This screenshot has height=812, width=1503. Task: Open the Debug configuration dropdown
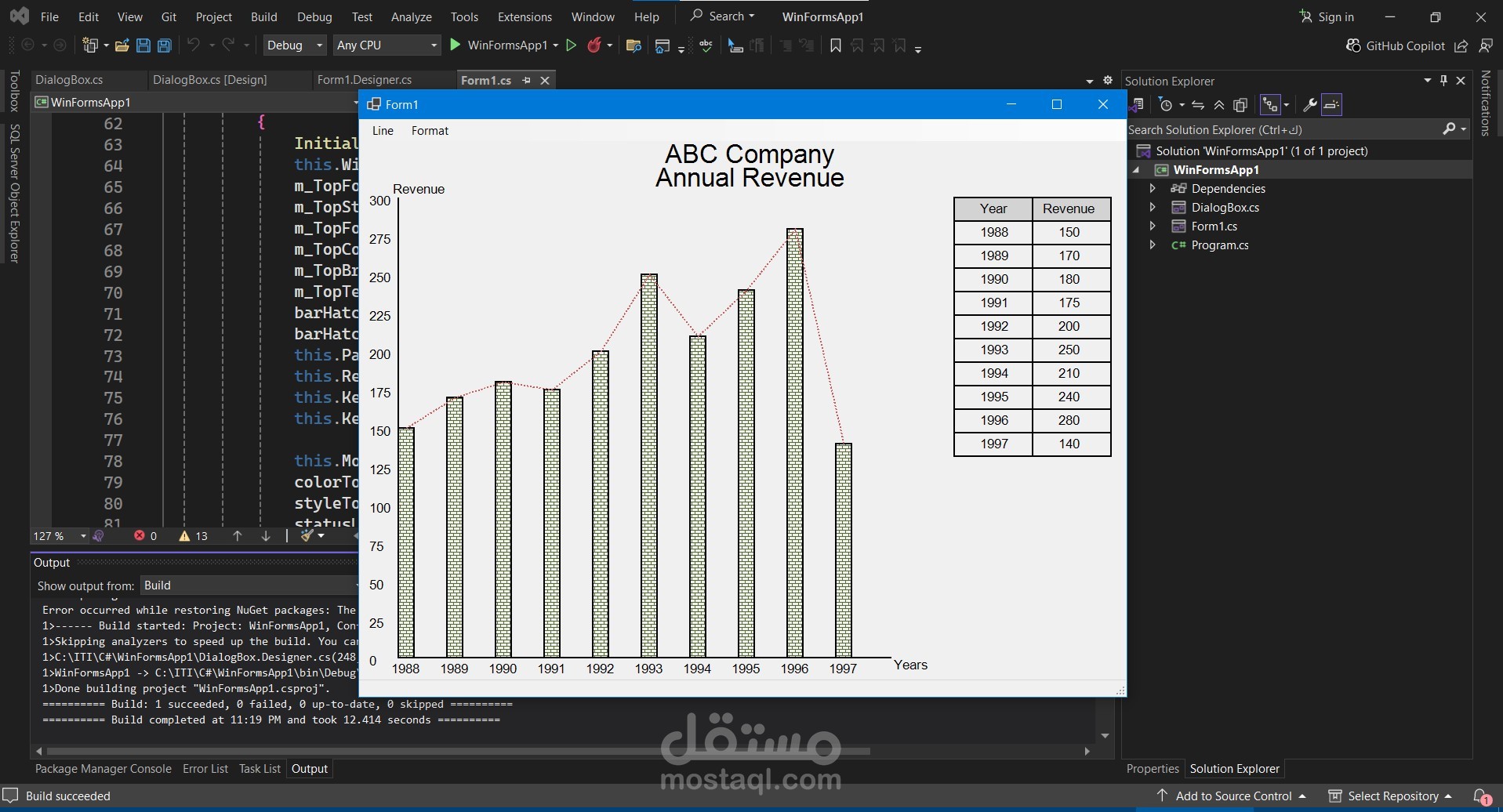click(294, 45)
